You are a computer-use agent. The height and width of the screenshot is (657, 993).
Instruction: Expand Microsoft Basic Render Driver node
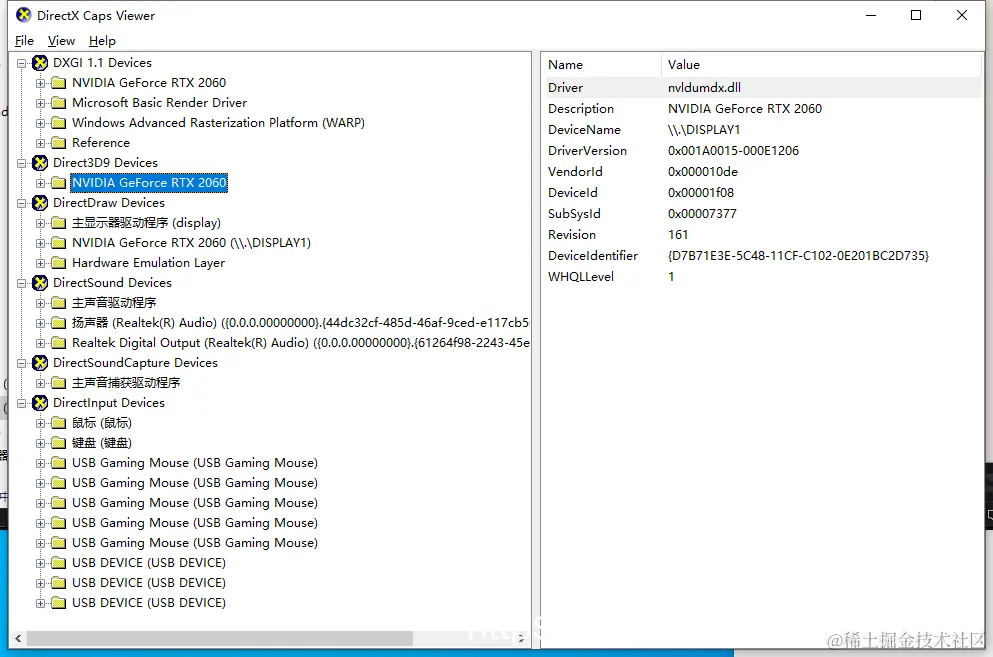pos(41,103)
